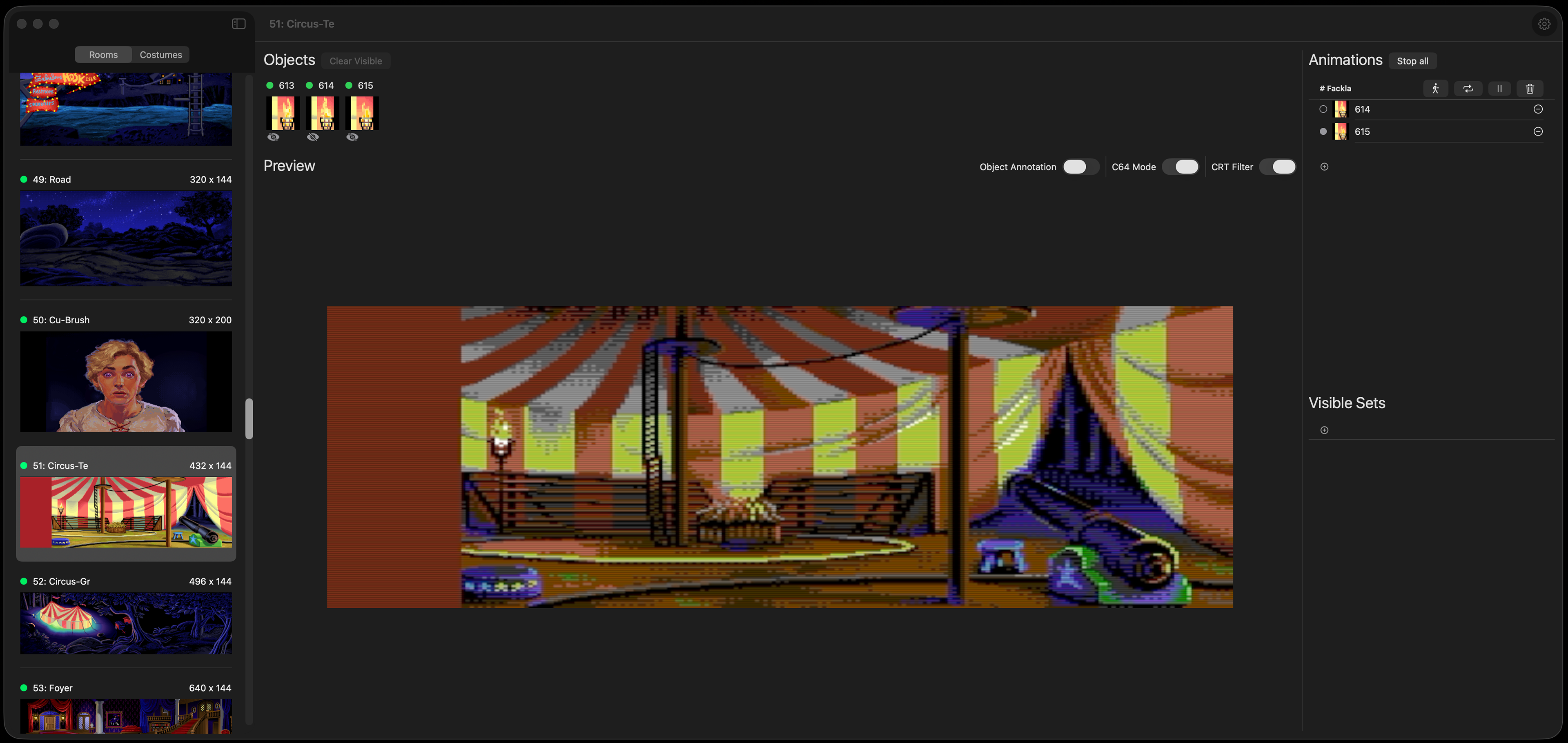
Task: Remove frame 614 from the Fackla animation
Action: [x=1537, y=109]
